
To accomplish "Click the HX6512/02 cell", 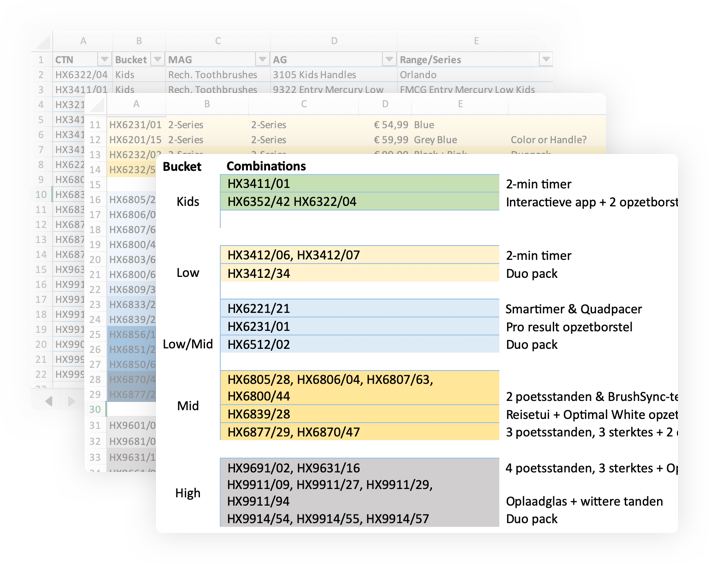I will point(359,345).
